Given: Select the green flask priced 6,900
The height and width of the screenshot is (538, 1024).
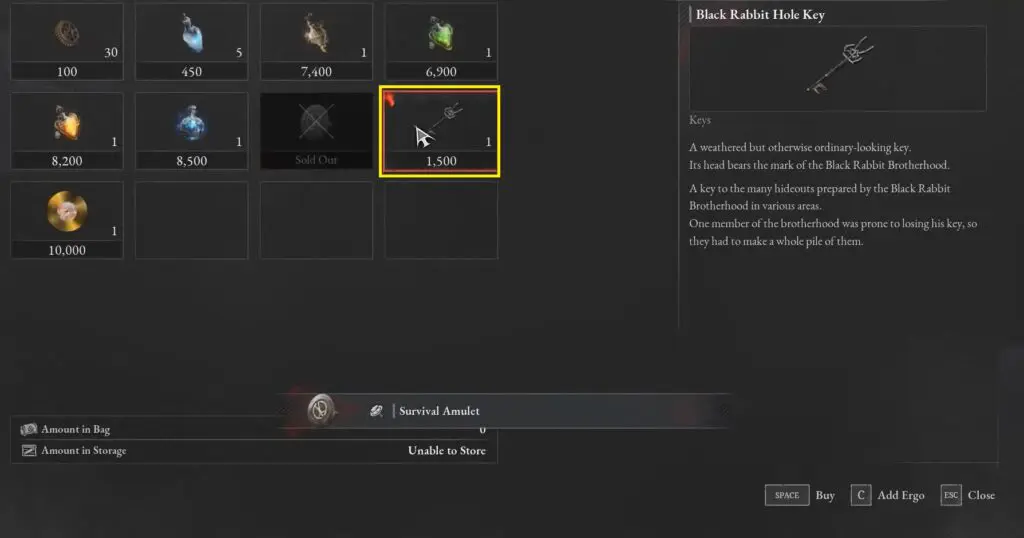Looking at the screenshot, I should point(441,42).
